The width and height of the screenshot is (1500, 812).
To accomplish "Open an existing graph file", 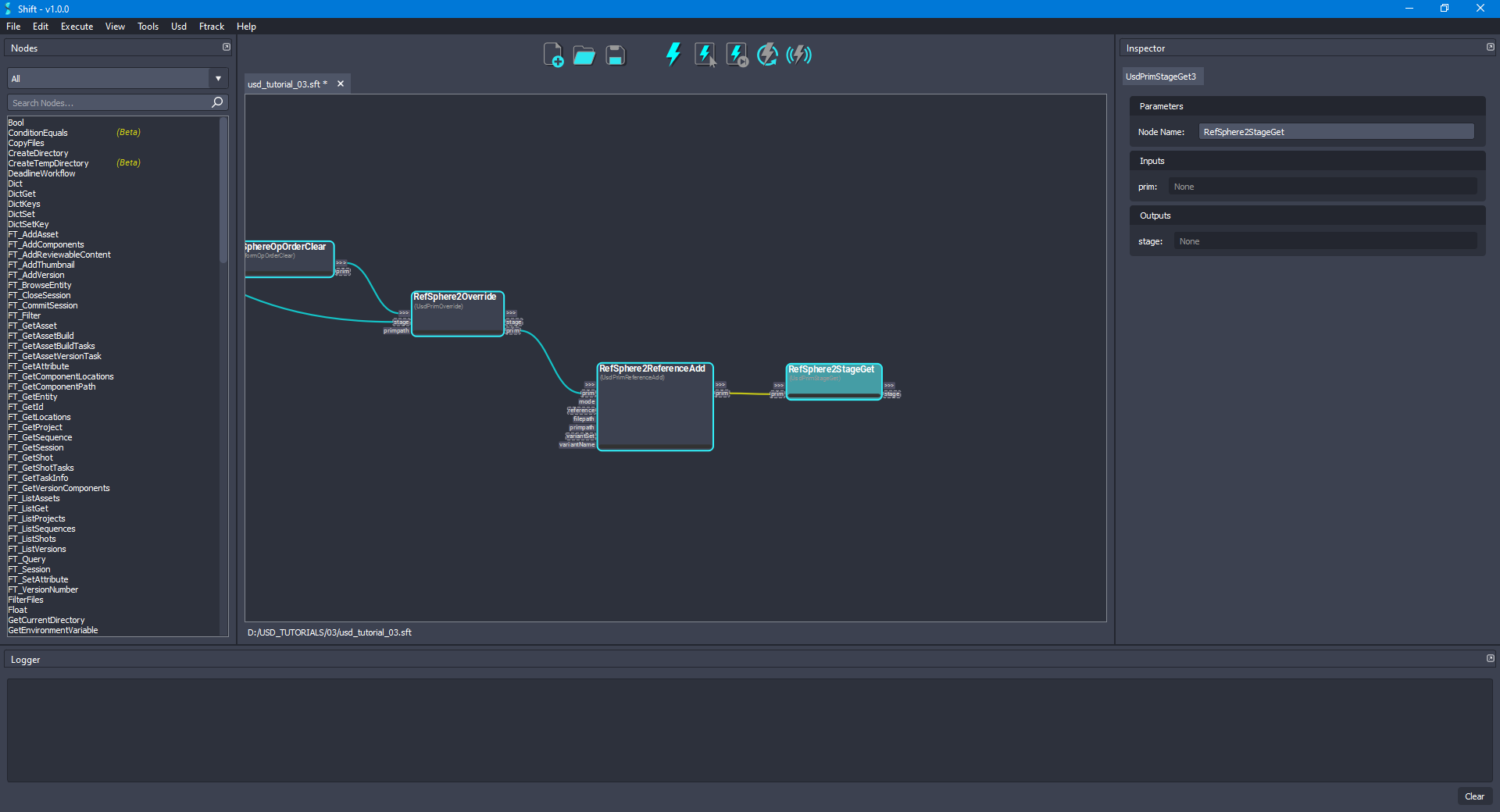I will click(584, 55).
